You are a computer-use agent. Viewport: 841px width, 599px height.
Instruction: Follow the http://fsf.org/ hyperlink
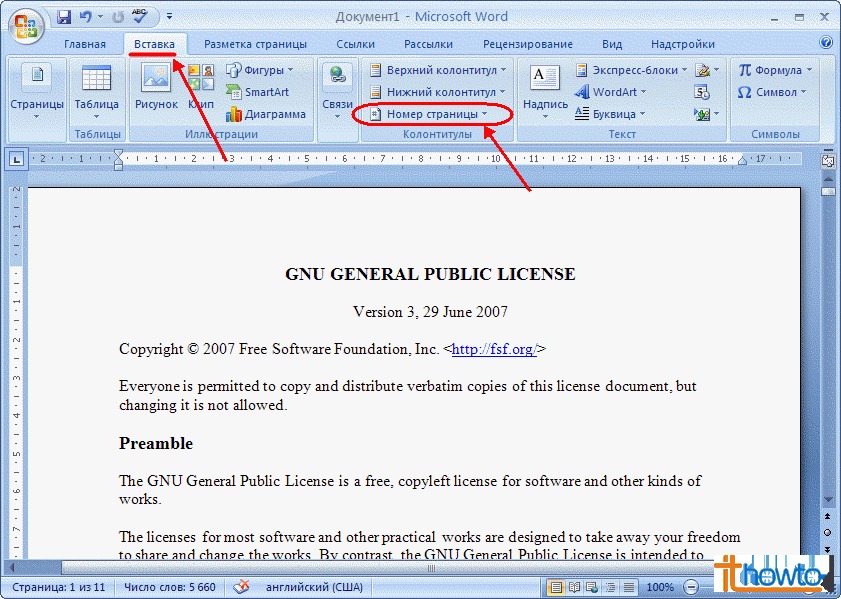point(494,349)
